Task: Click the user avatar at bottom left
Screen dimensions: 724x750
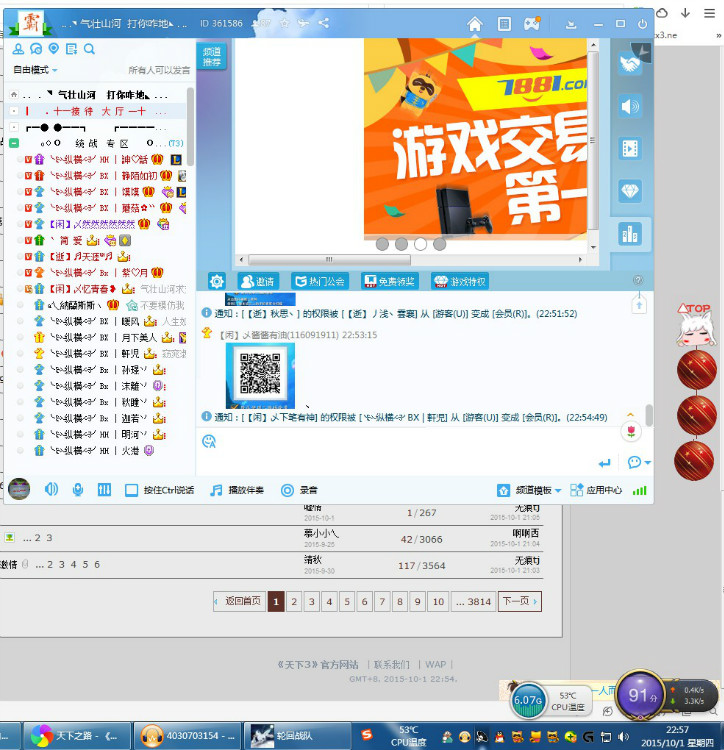Action: point(19,489)
